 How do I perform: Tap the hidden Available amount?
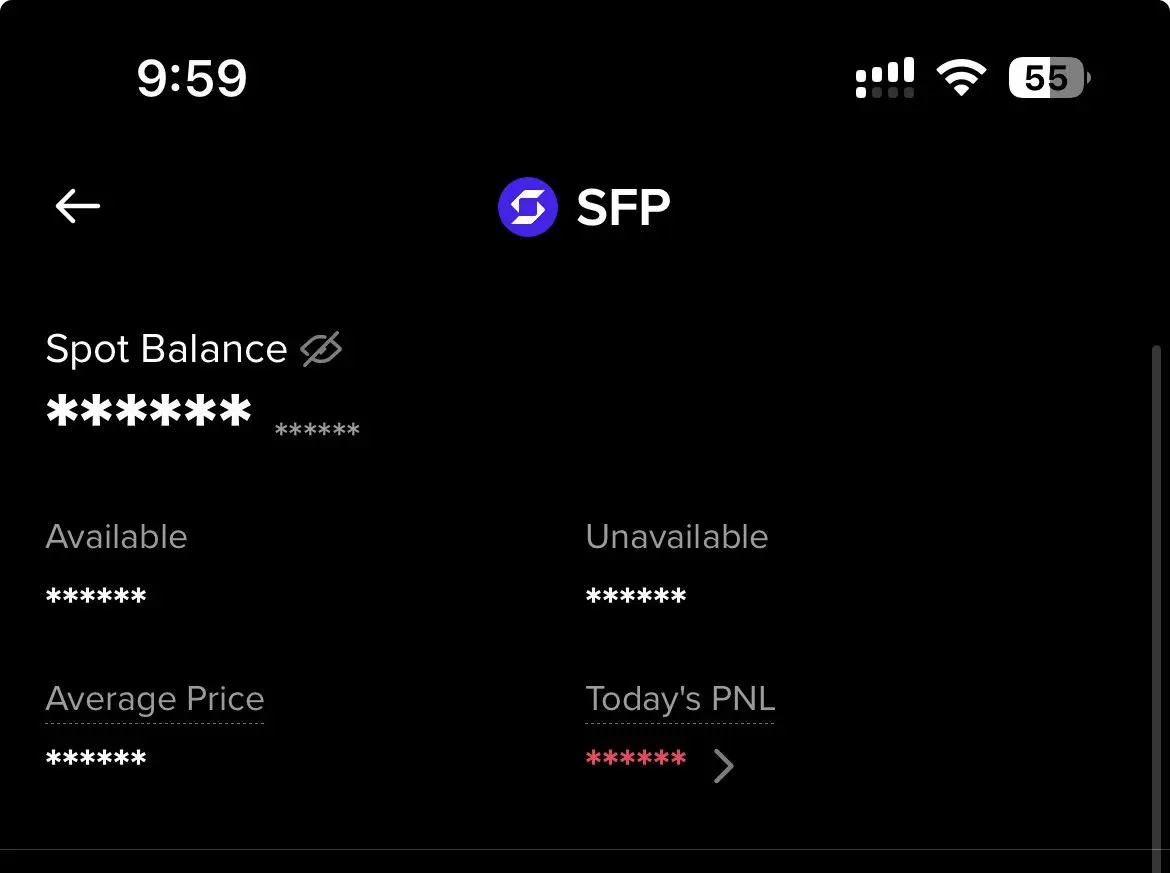click(x=96, y=595)
